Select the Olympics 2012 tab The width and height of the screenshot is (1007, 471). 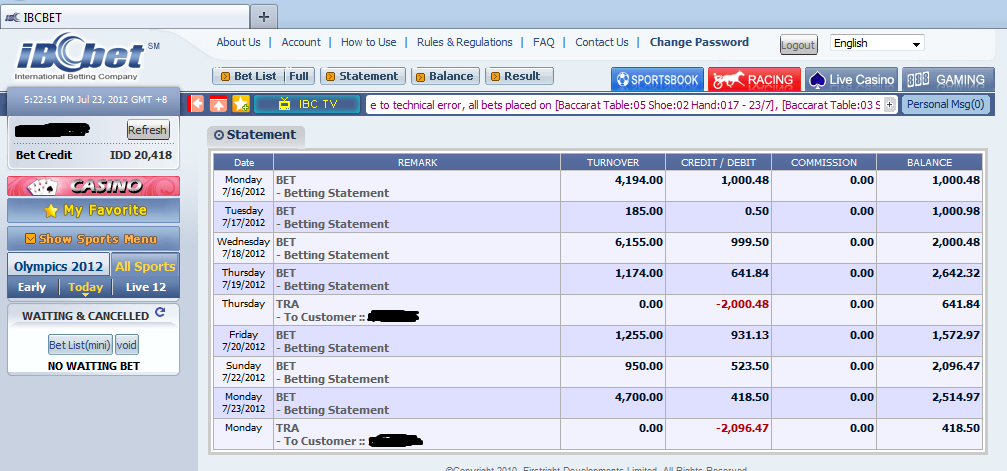coord(58,266)
